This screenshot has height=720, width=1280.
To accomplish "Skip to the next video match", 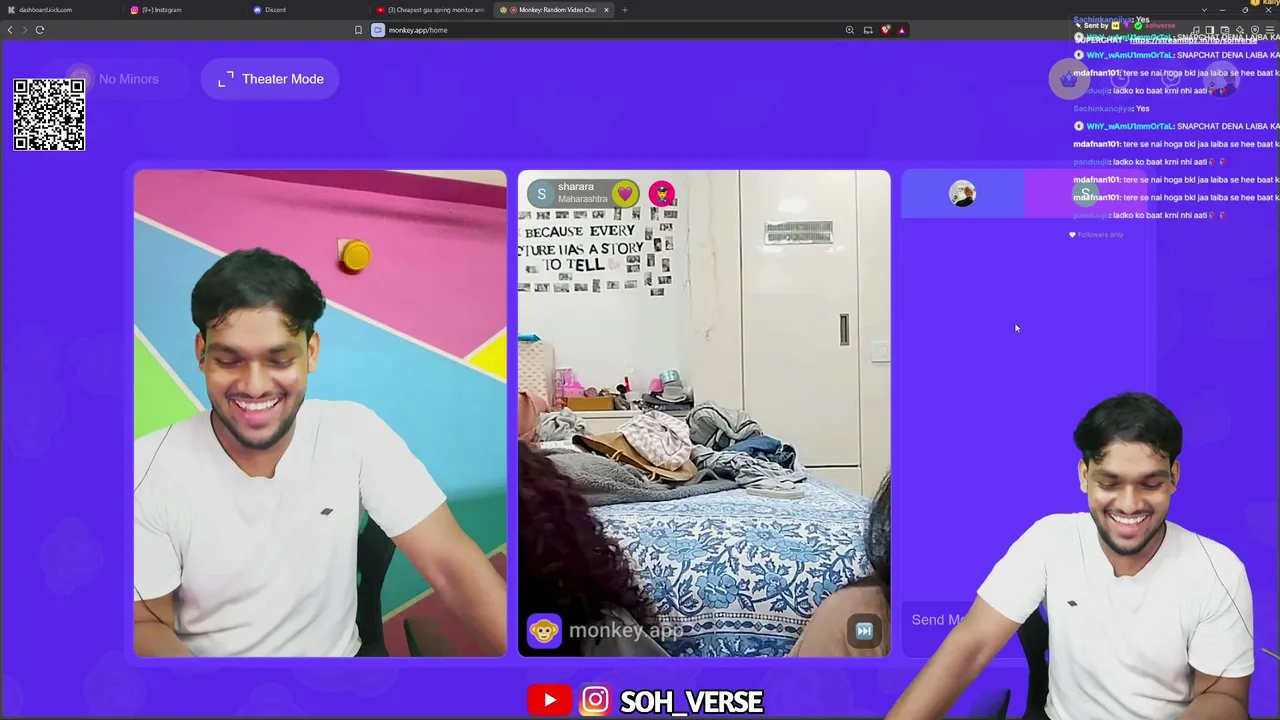I will tap(864, 631).
